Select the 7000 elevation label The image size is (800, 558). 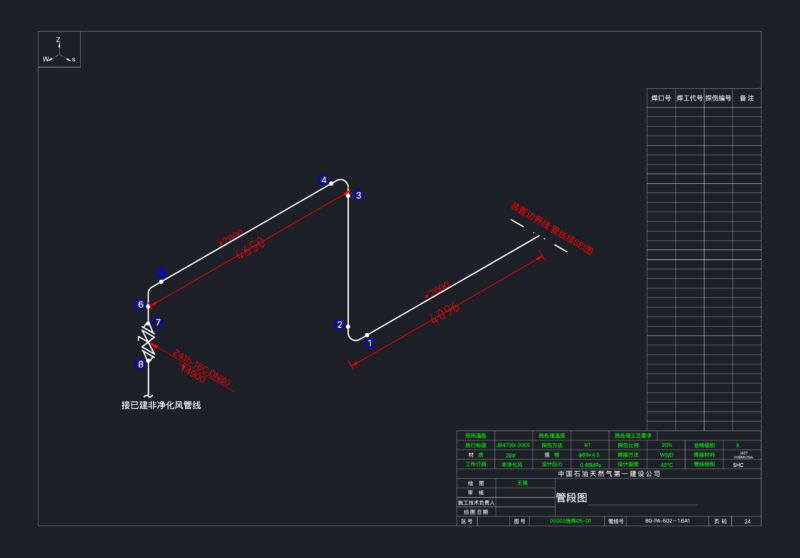click(437, 290)
